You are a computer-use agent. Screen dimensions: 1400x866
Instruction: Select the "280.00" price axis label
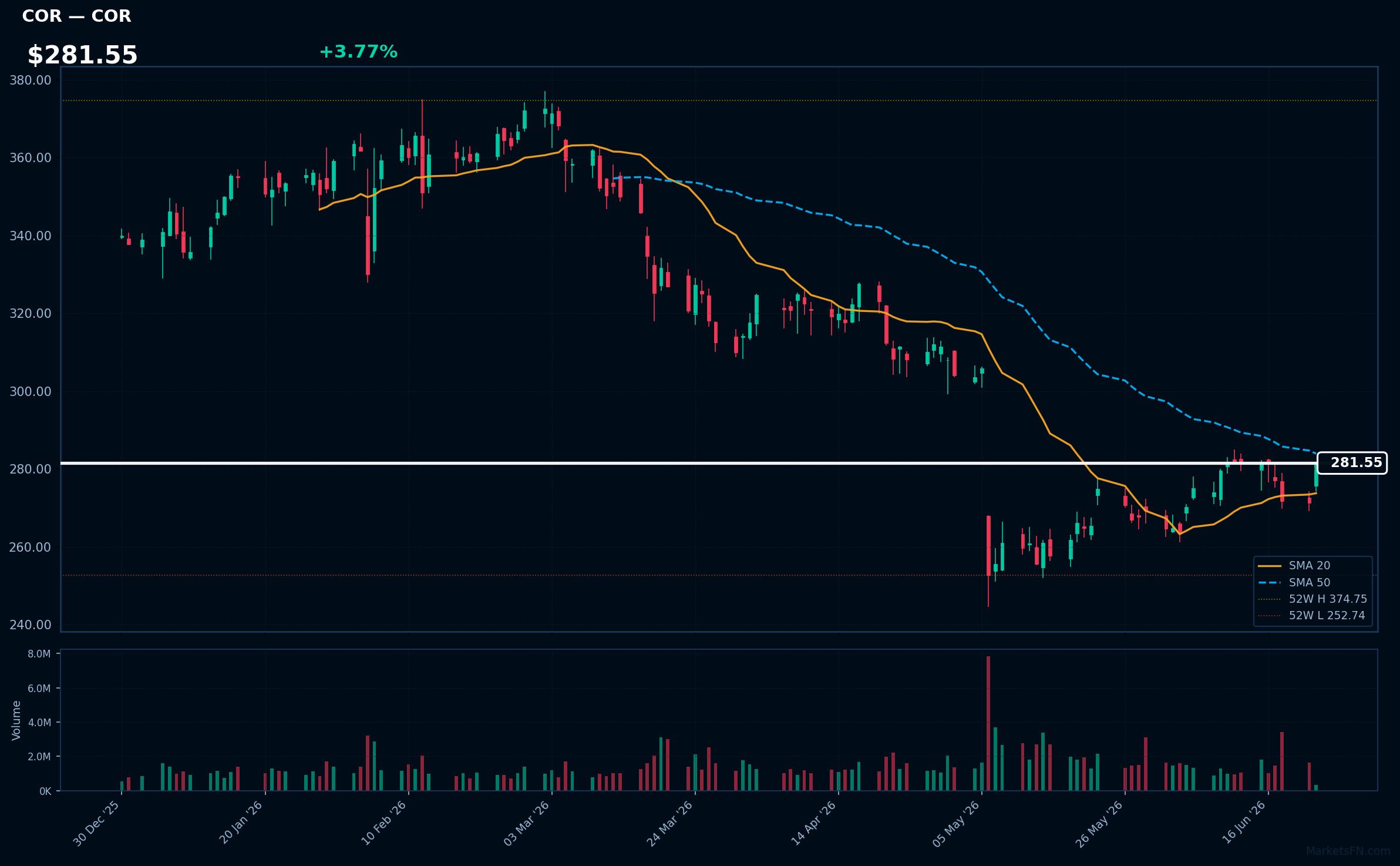click(31, 469)
